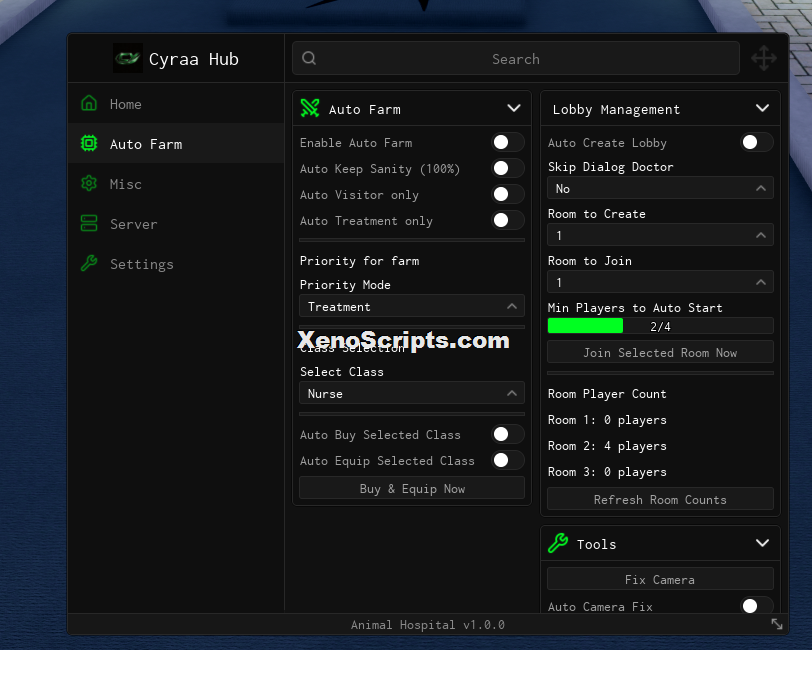Image resolution: width=812 pixels, height=680 pixels.
Task: Switch to the Auto Farm sidebar tab
Action: pyautogui.click(x=176, y=143)
